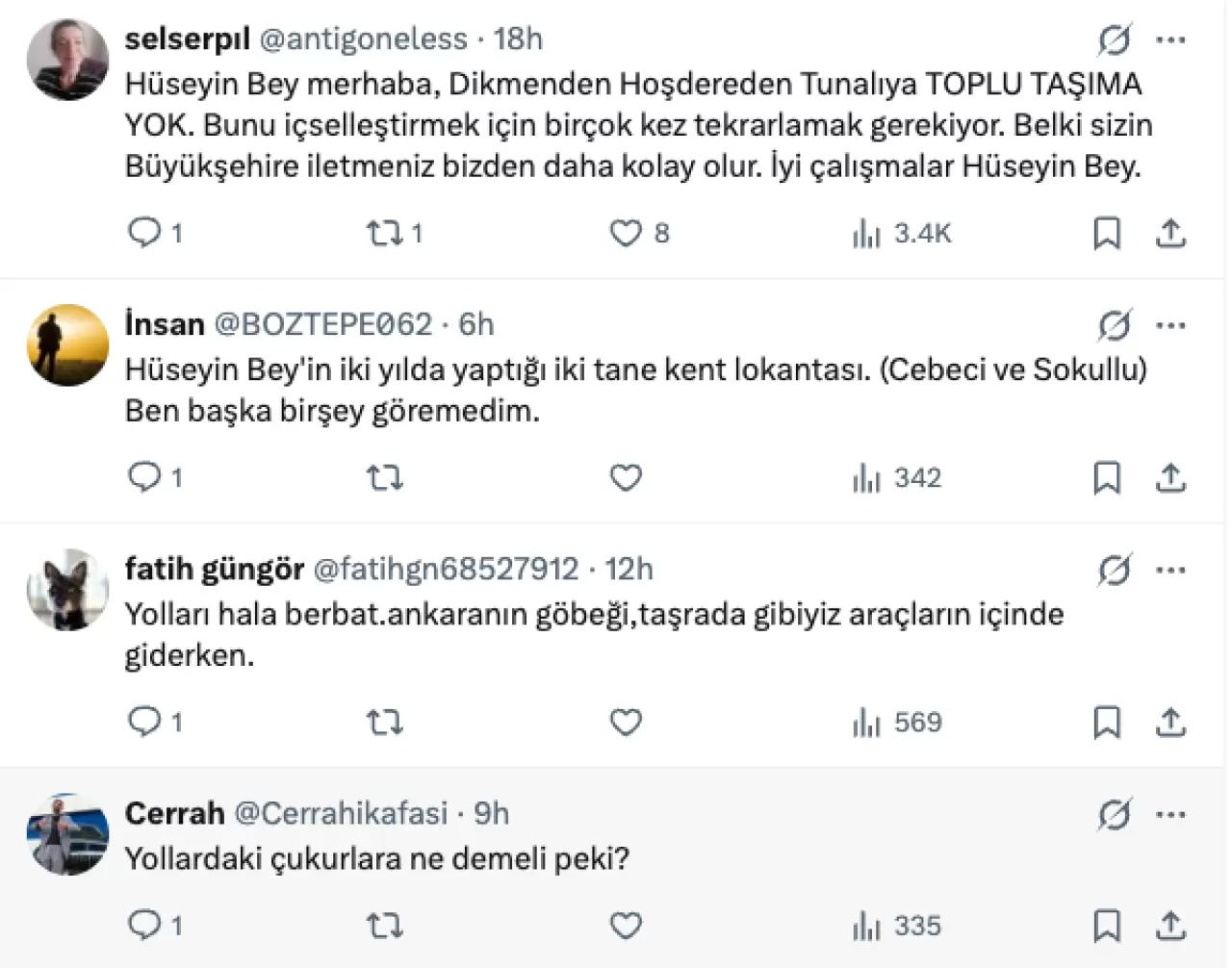
Task: Expand more options on Cerrah's tweet
Action: tap(1170, 815)
